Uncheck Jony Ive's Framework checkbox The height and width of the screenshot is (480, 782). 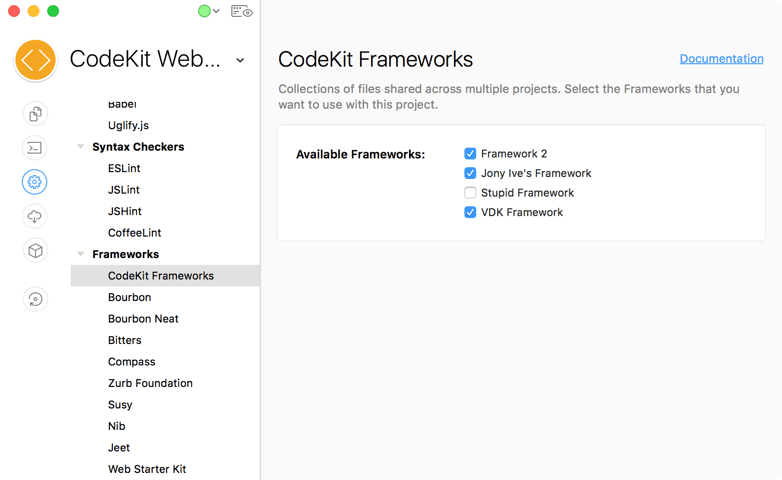click(470, 173)
